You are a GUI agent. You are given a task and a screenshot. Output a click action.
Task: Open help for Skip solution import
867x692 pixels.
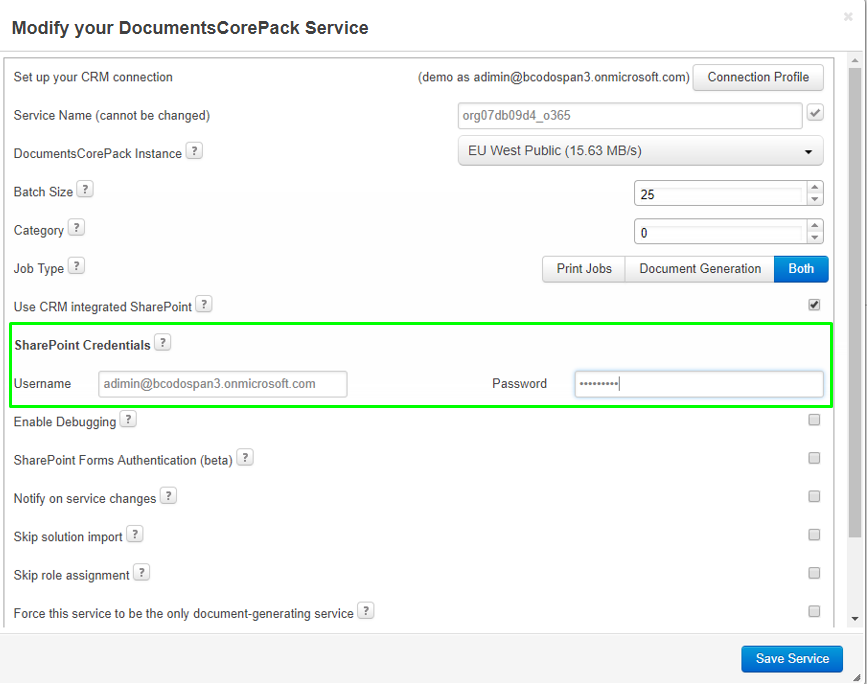(135, 534)
